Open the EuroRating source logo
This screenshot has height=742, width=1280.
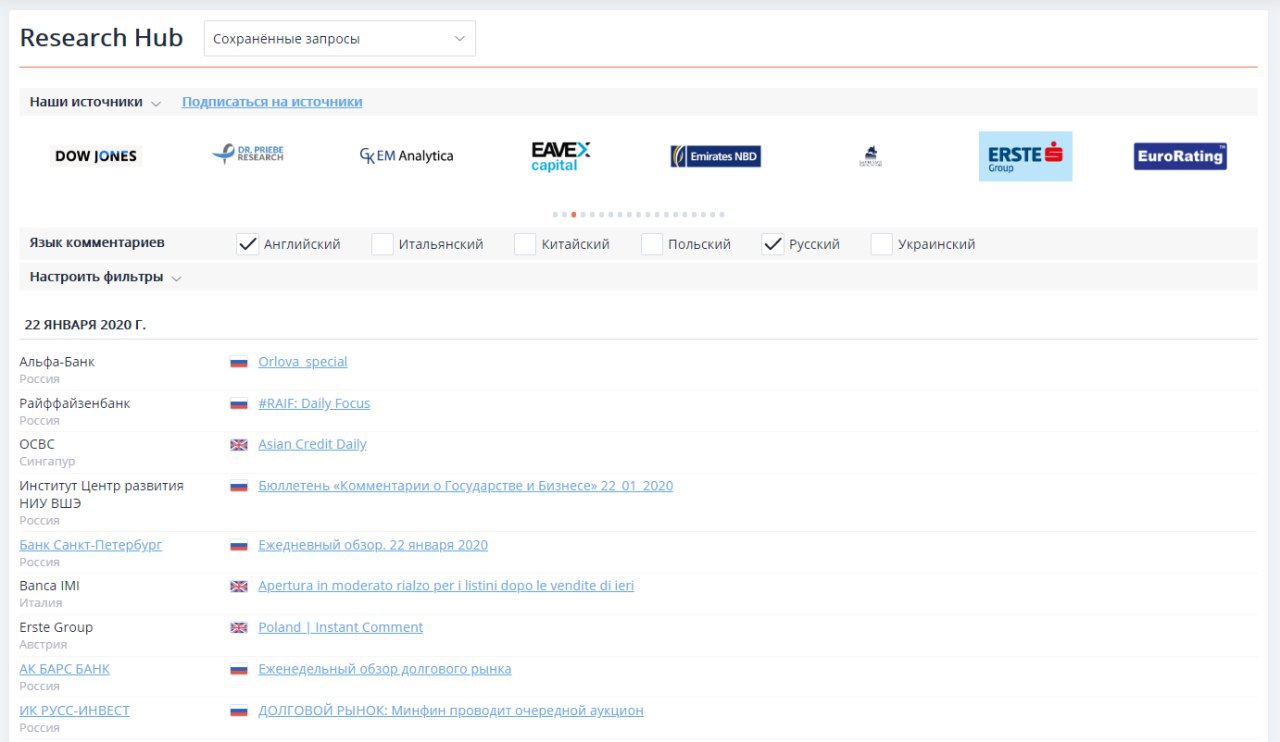pos(1180,156)
